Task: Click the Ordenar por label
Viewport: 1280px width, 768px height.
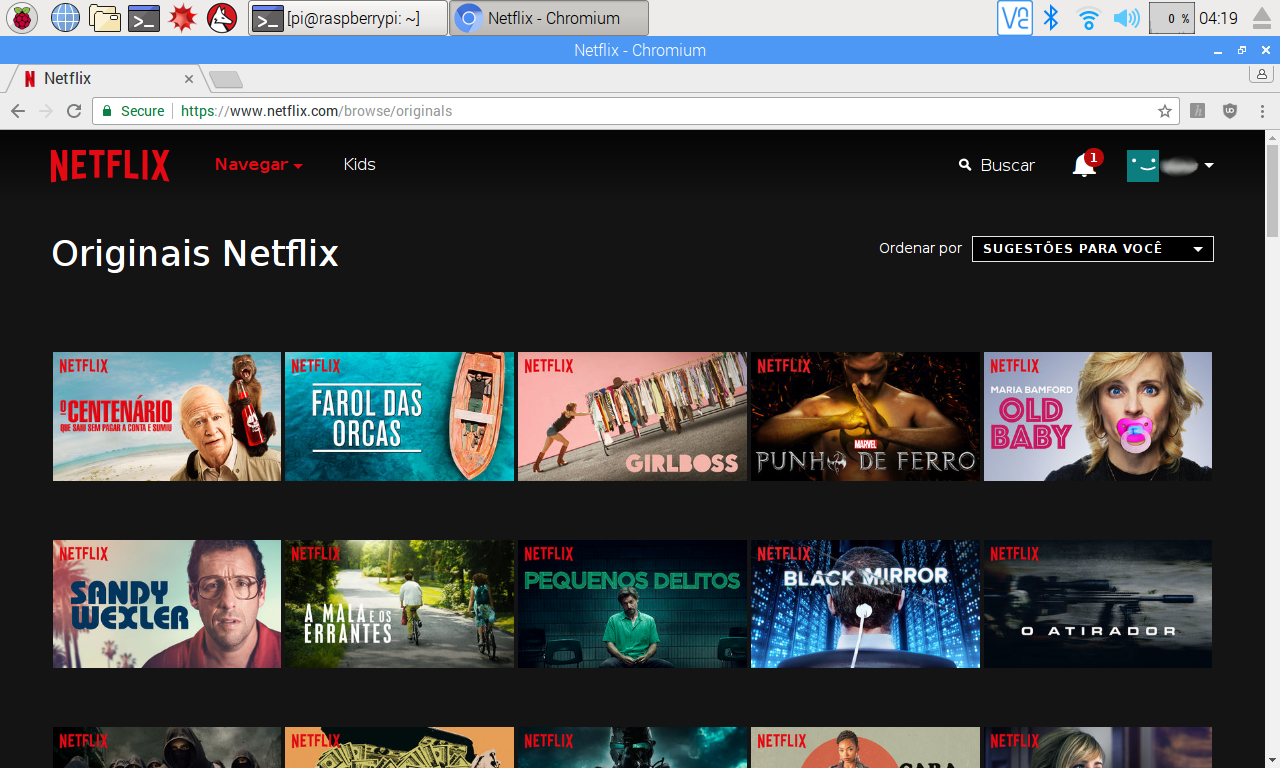Action: point(920,249)
